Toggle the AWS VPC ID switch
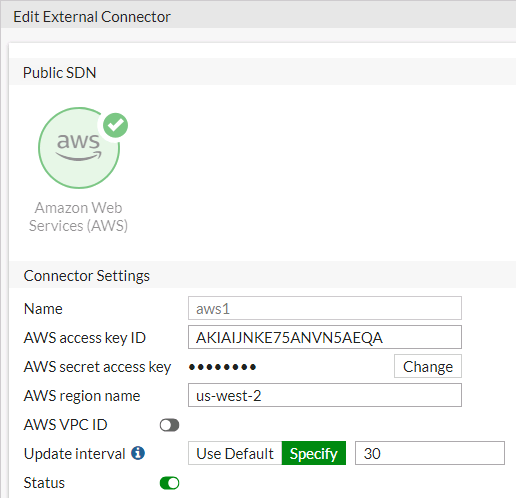 click(169, 425)
